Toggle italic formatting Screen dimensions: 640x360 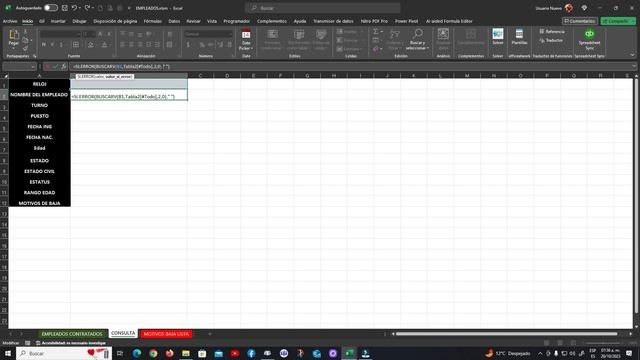(52, 44)
